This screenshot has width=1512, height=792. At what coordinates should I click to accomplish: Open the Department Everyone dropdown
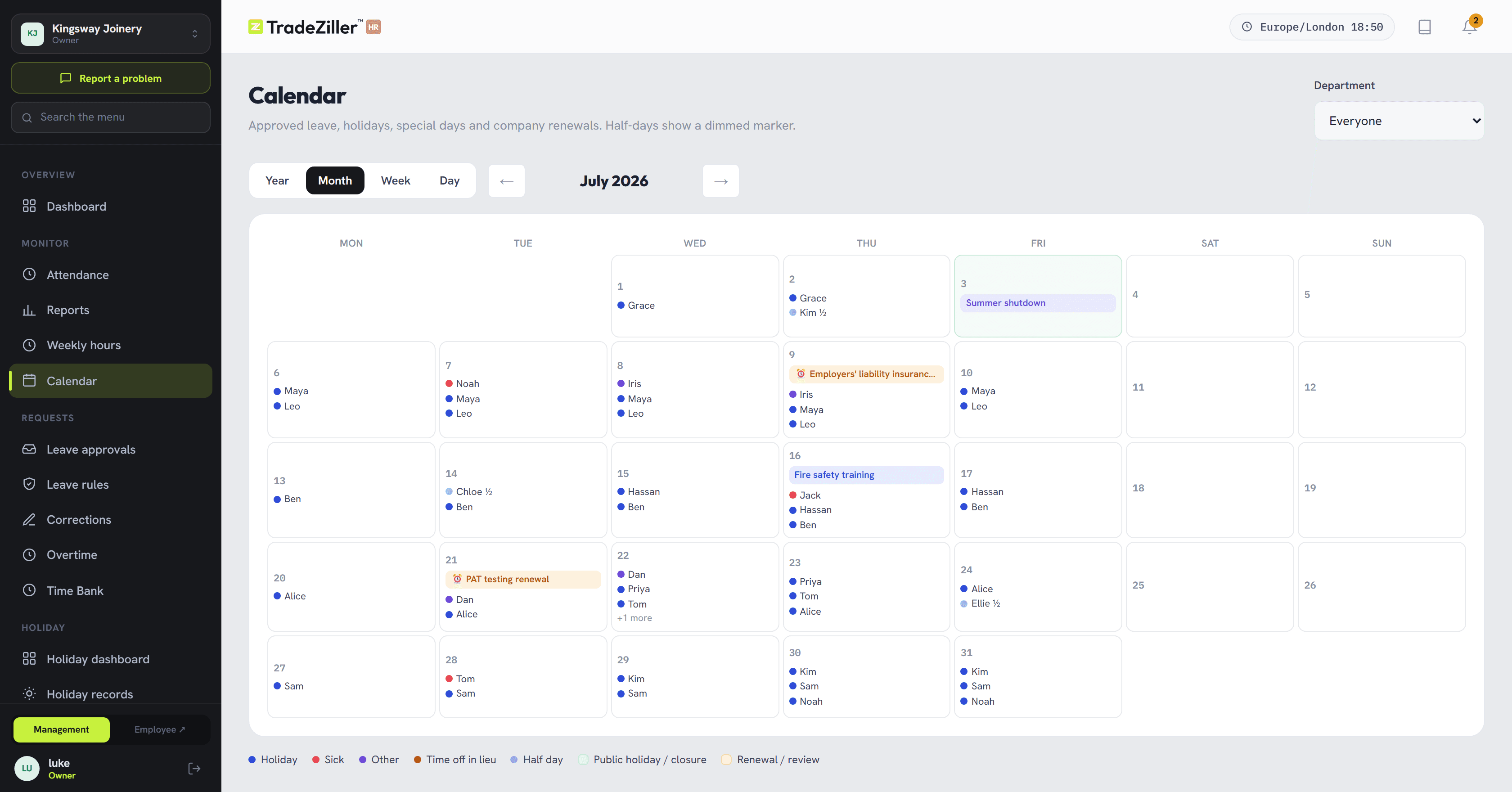click(x=1399, y=121)
